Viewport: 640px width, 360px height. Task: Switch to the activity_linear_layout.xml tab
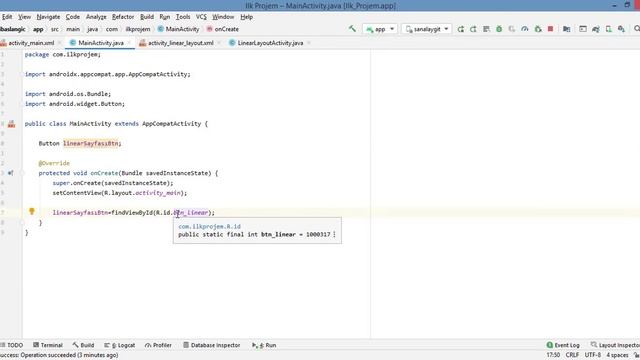click(x=180, y=43)
